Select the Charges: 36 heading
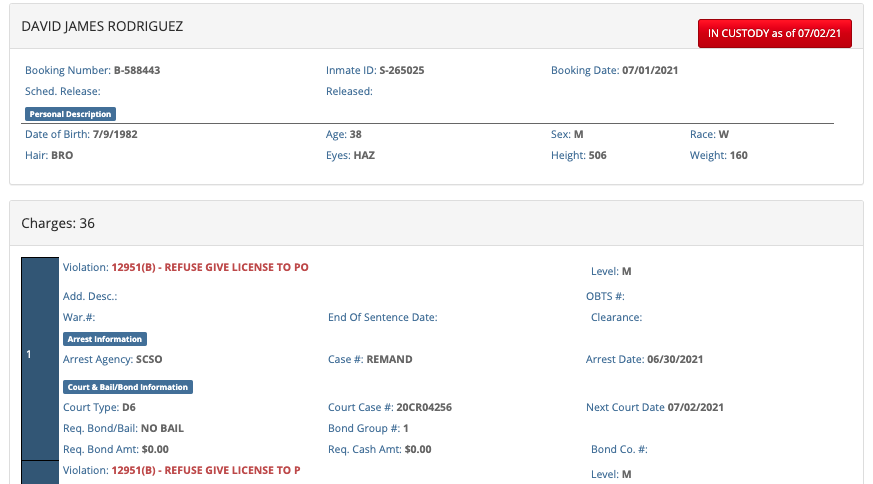 pyautogui.click(x=58, y=223)
